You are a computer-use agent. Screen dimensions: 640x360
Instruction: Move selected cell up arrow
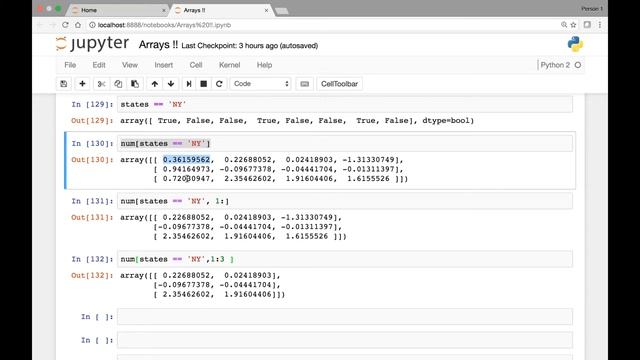pos(154,84)
